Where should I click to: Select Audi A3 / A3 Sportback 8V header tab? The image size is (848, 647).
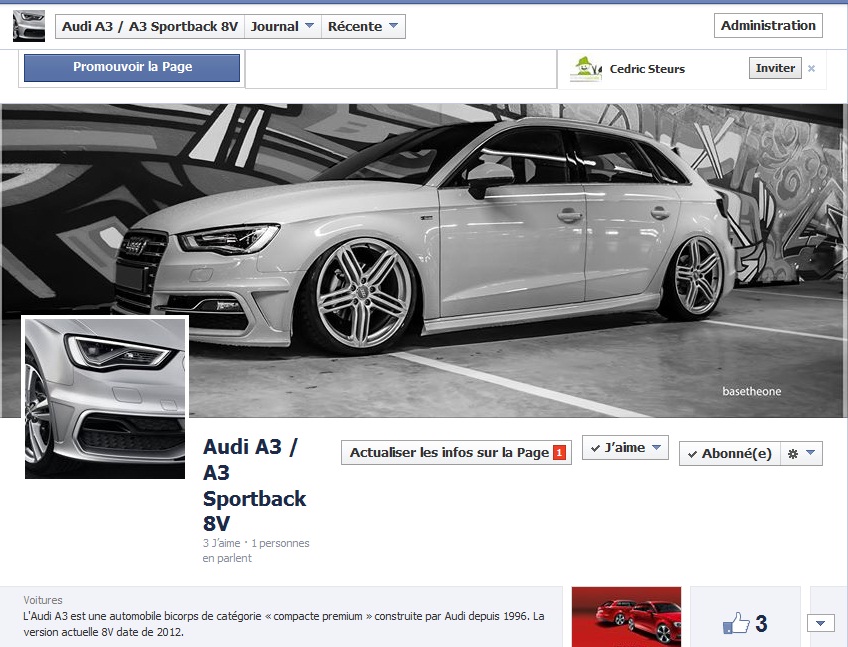[x=149, y=27]
